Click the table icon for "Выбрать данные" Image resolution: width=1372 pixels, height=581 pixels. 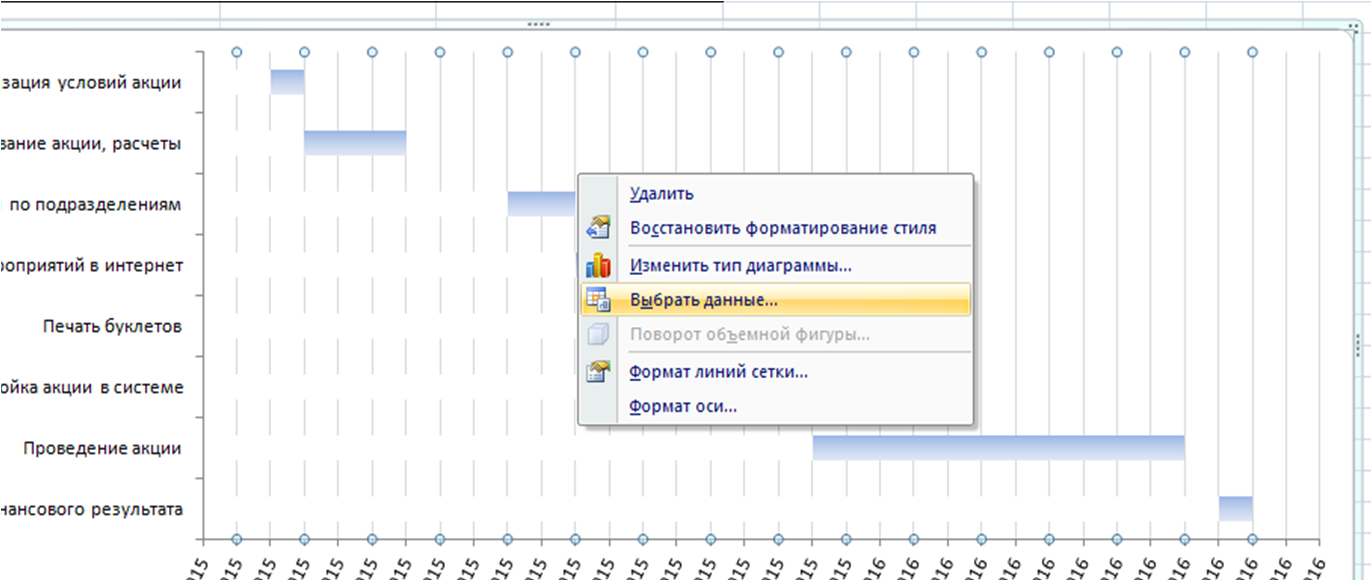[598, 299]
